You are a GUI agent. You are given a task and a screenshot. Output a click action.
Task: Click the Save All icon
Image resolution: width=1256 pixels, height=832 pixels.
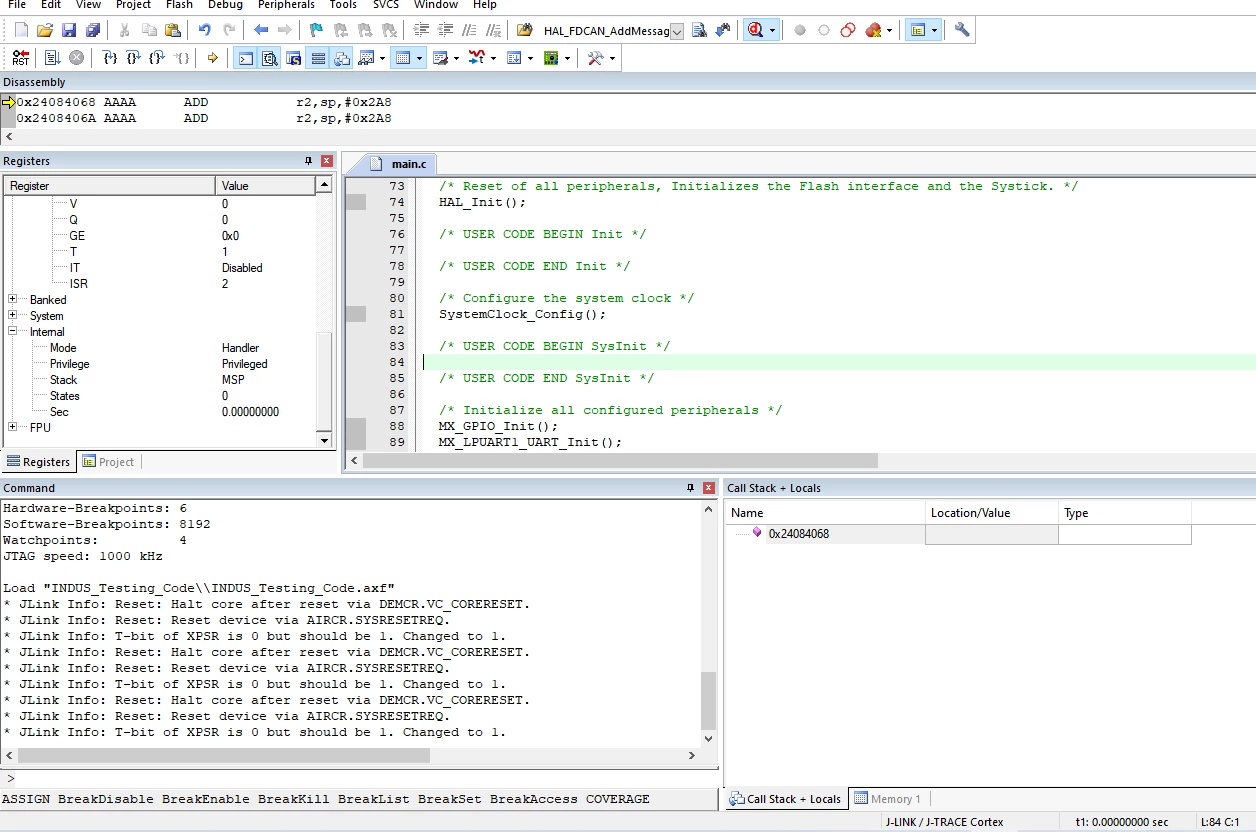93,30
